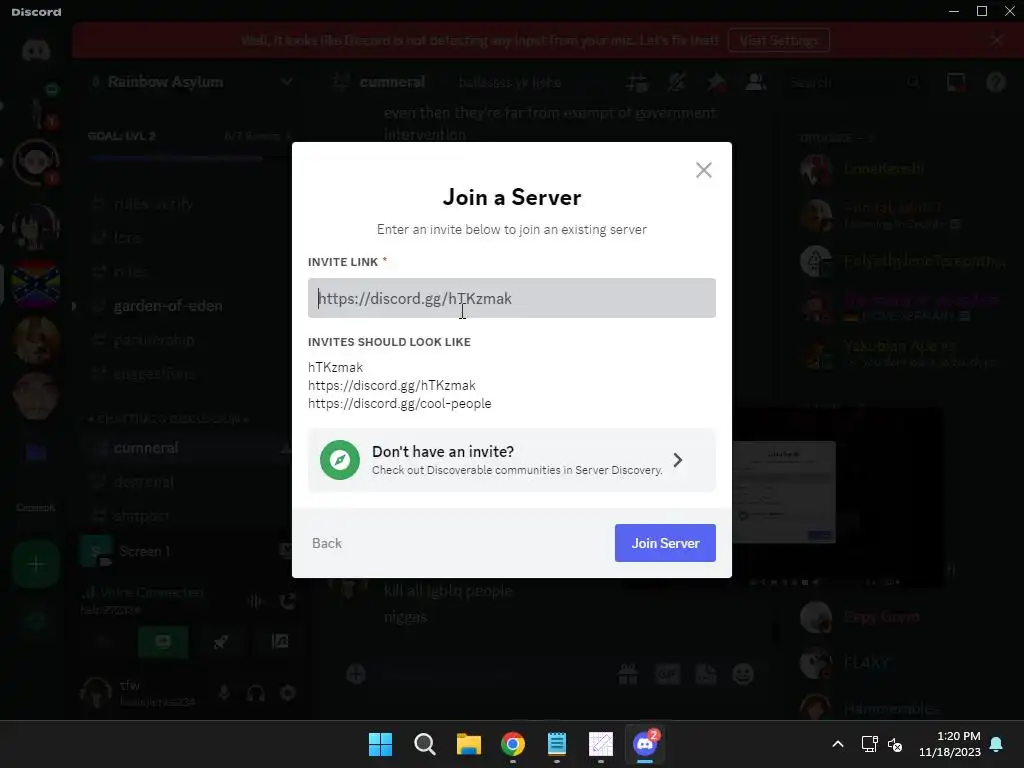
Task: Open Pinned Messages icon in header
Action: pyautogui.click(x=716, y=82)
